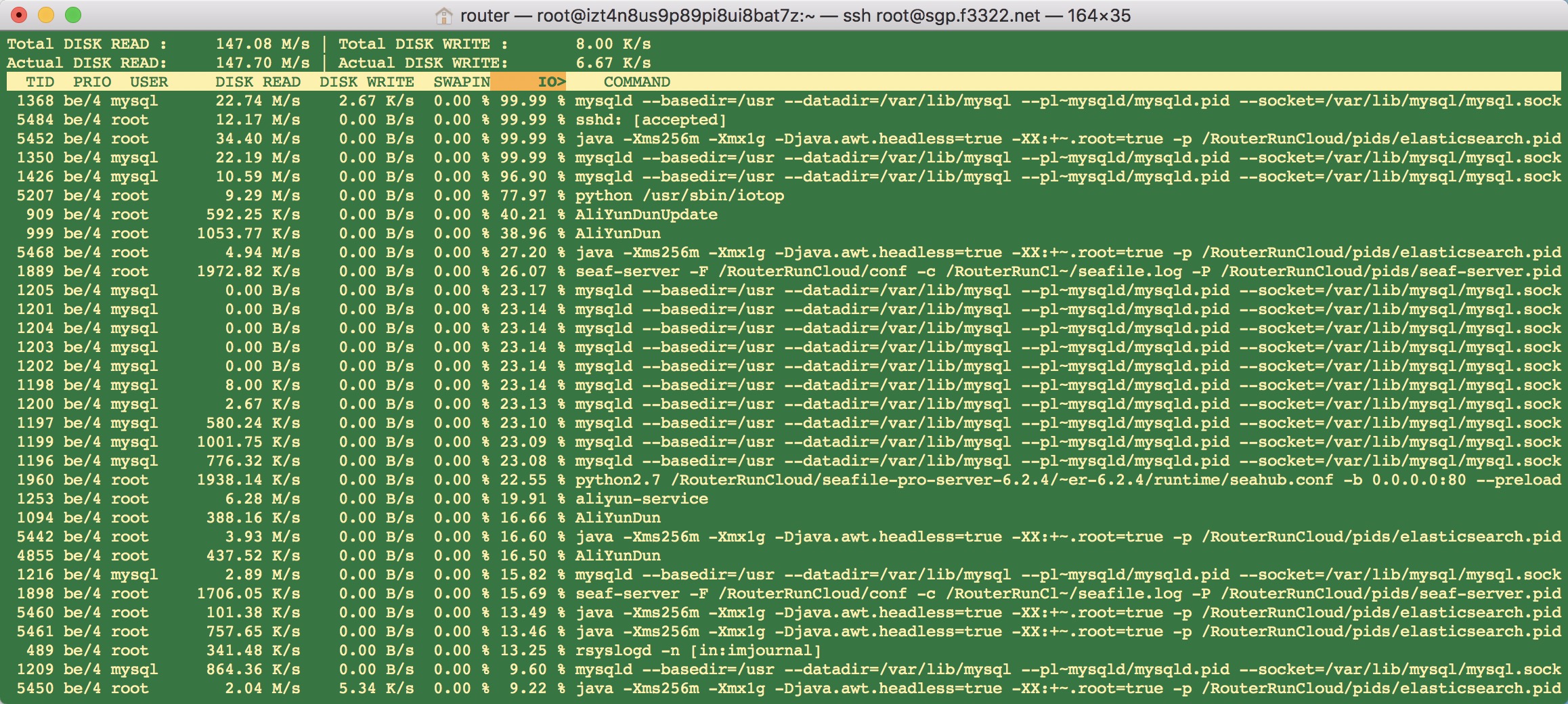Click the 15.82 % IO value
Screen dimensions: 1568x704
point(533,575)
